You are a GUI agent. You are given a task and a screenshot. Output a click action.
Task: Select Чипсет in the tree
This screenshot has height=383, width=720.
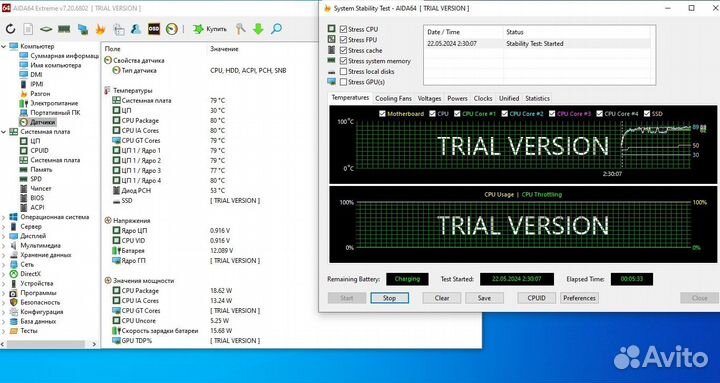click(x=41, y=189)
